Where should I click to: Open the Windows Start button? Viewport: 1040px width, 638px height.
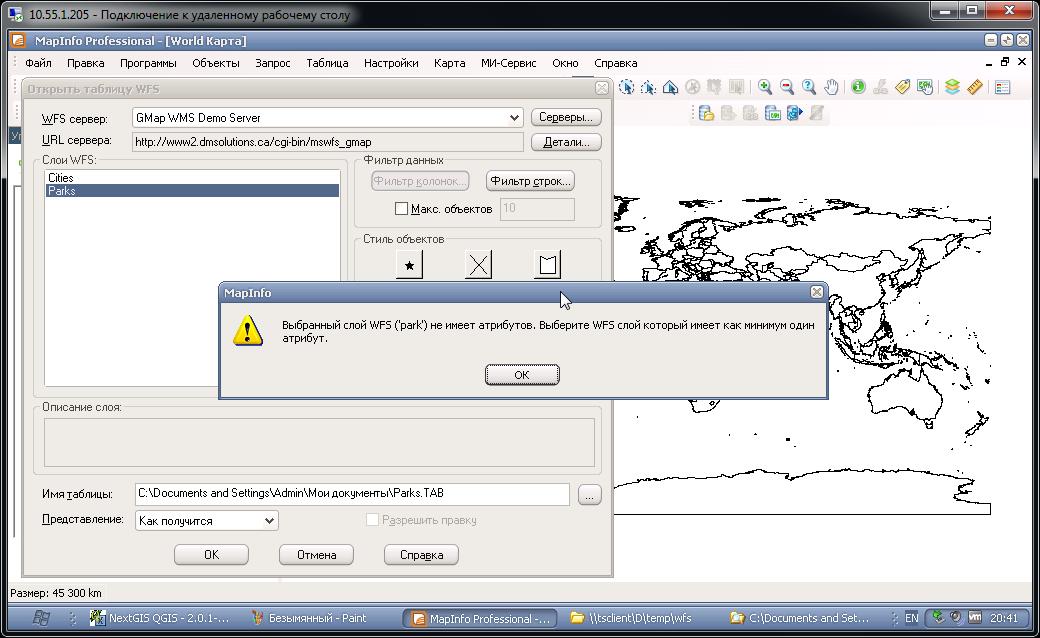coord(41,618)
